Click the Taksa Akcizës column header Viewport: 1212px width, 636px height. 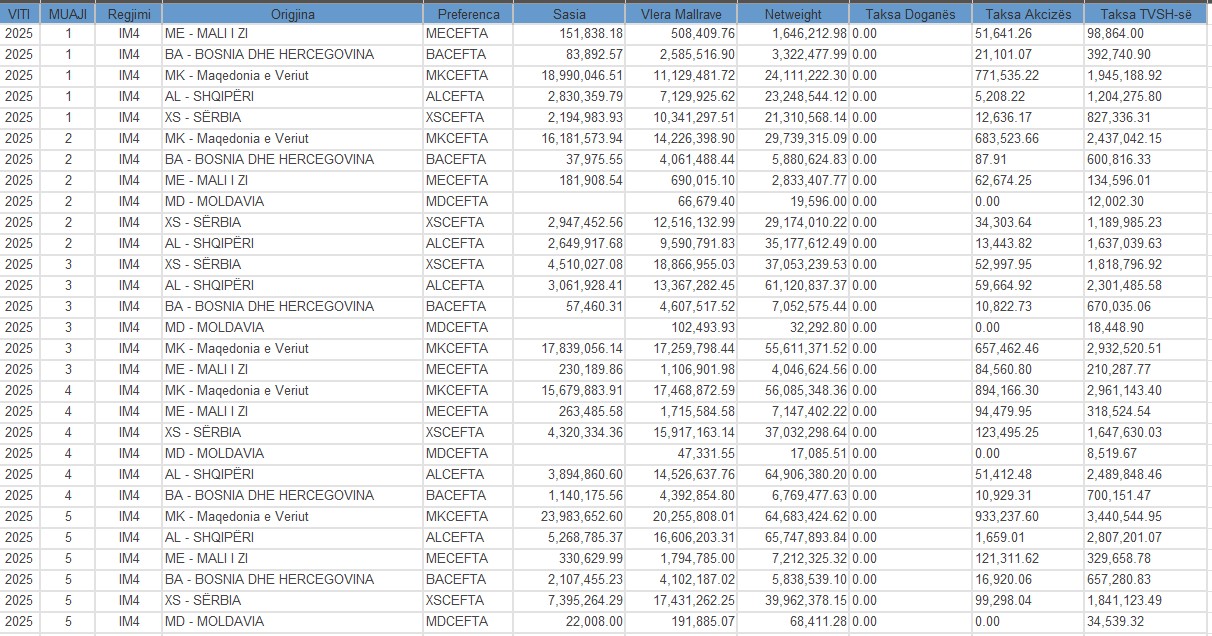1027,14
